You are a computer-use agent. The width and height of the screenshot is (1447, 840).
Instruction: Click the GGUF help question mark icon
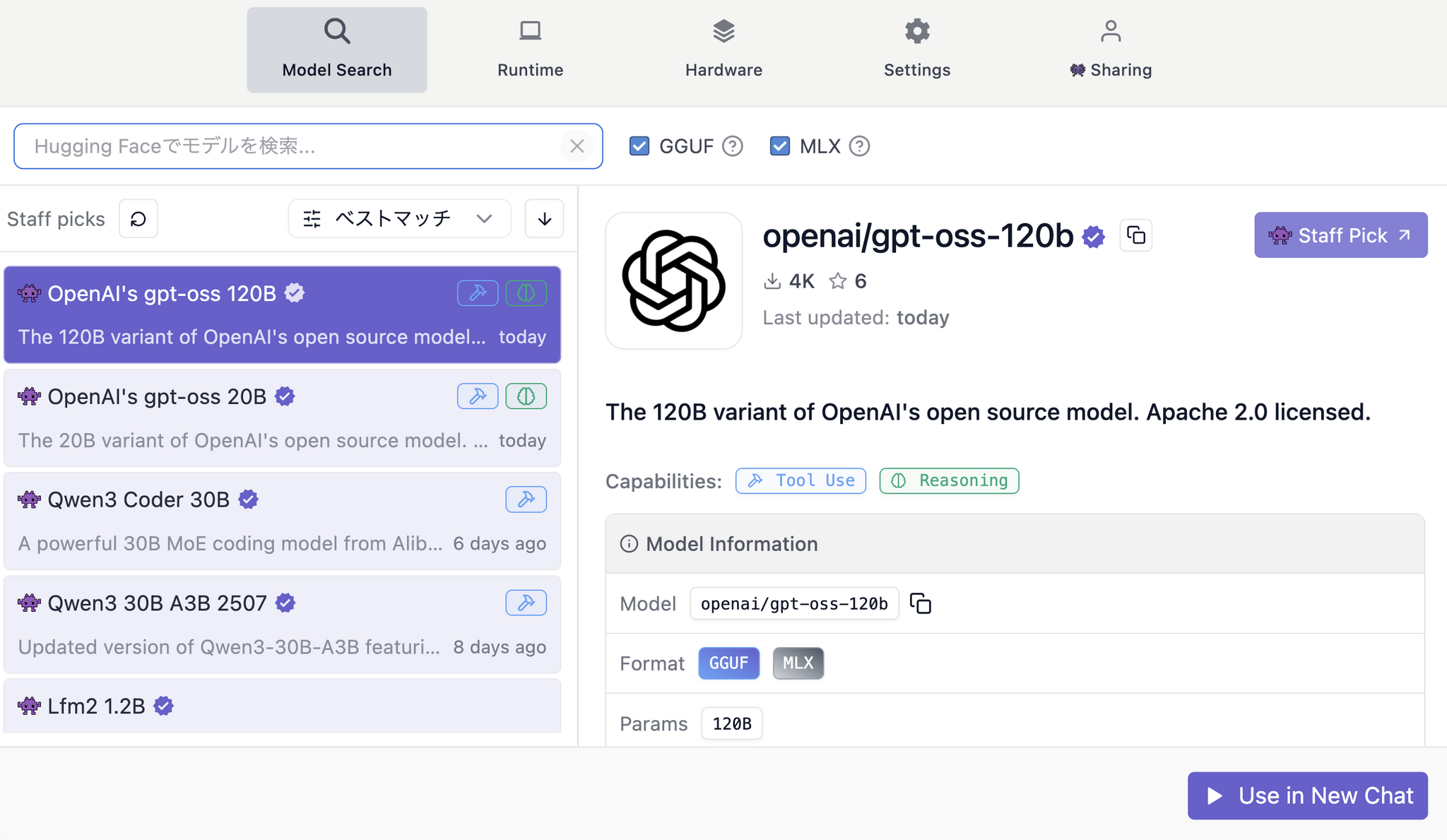point(733,146)
